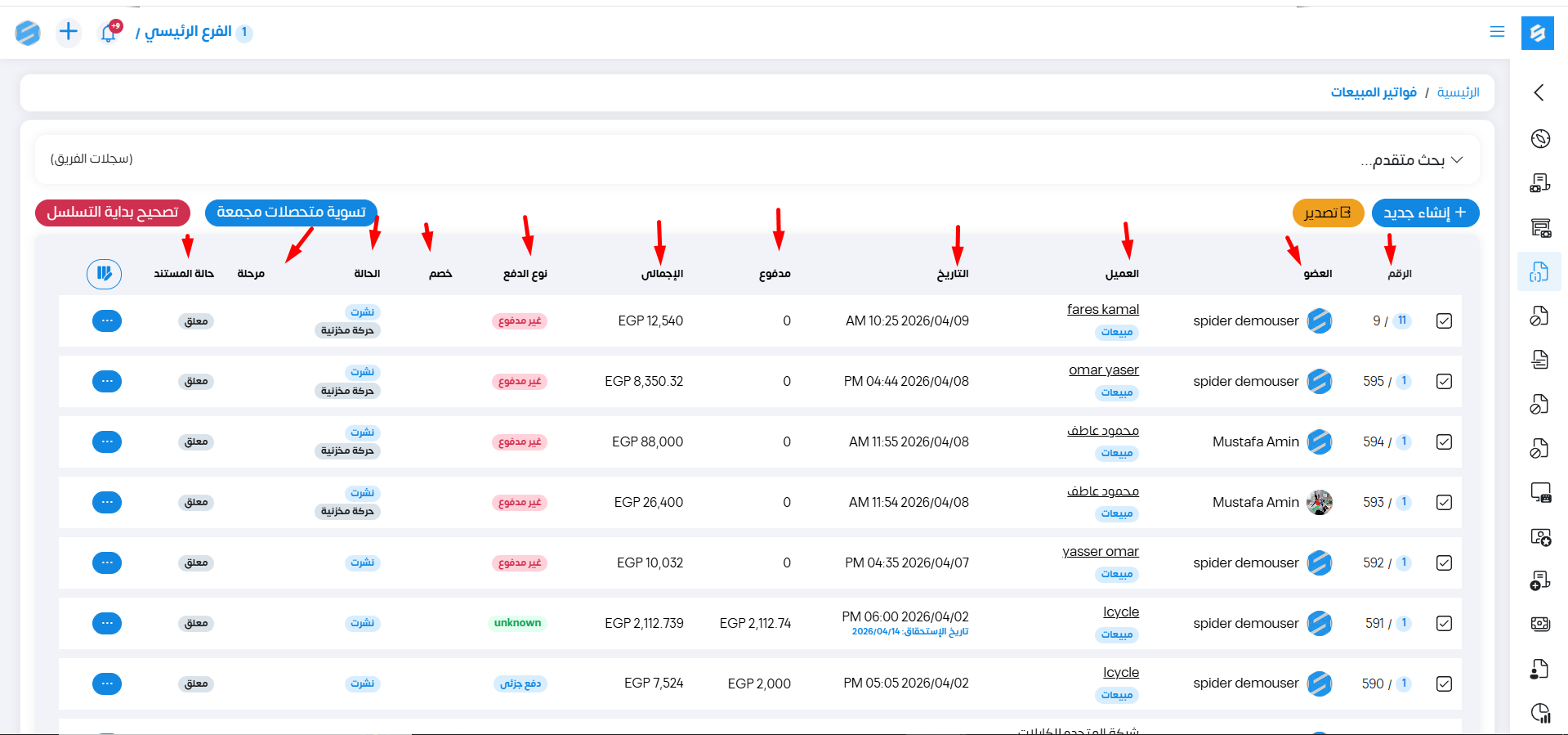Open the actions menu for invoice 9

tap(107, 320)
